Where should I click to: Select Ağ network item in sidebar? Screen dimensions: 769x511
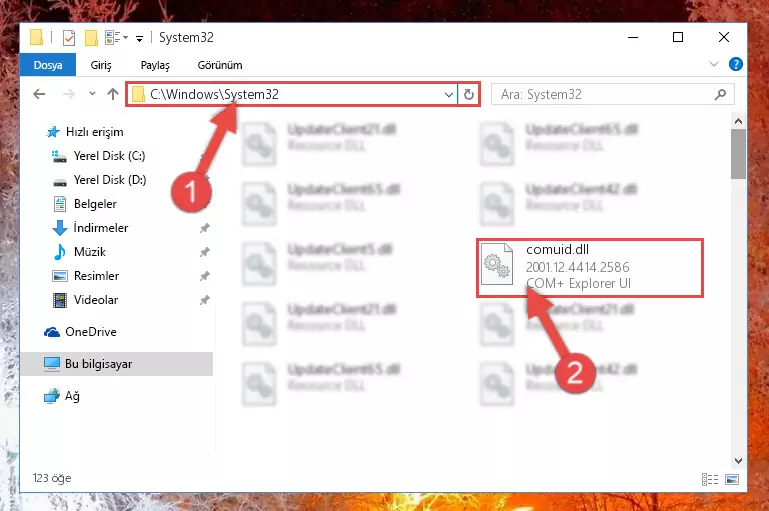pyautogui.click(x=62, y=396)
